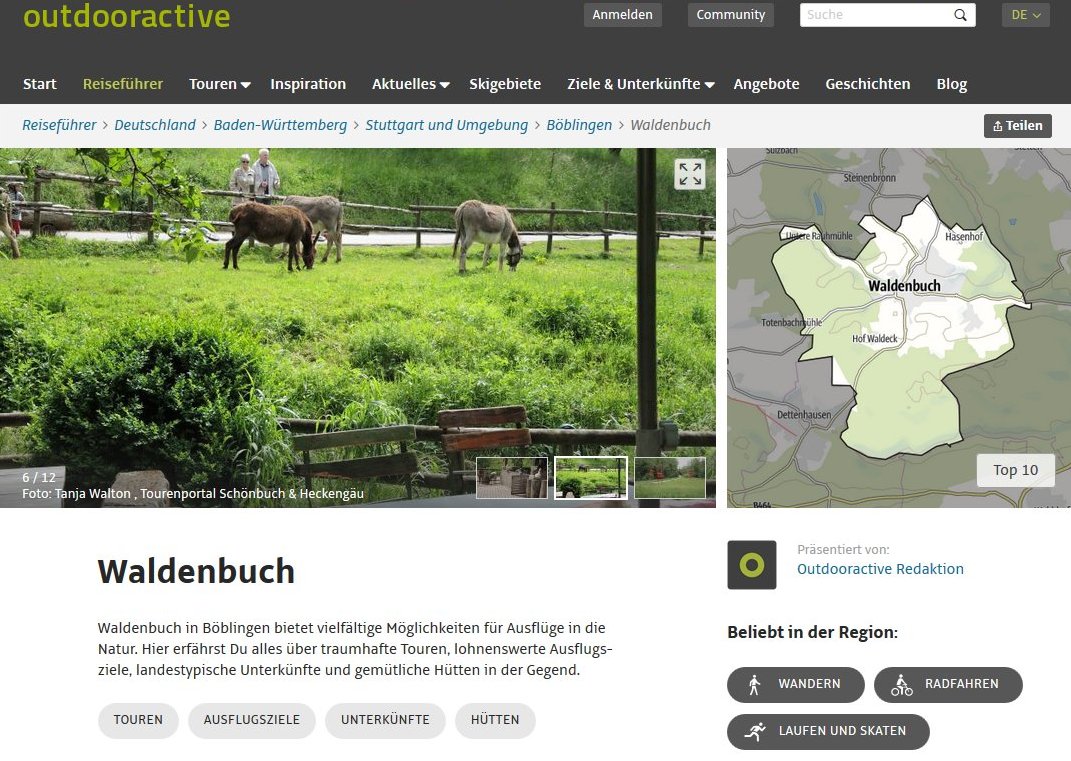Screen dimensions: 1071x761
Task: Go to the outdooractive home logo
Action: pos(126,16)
